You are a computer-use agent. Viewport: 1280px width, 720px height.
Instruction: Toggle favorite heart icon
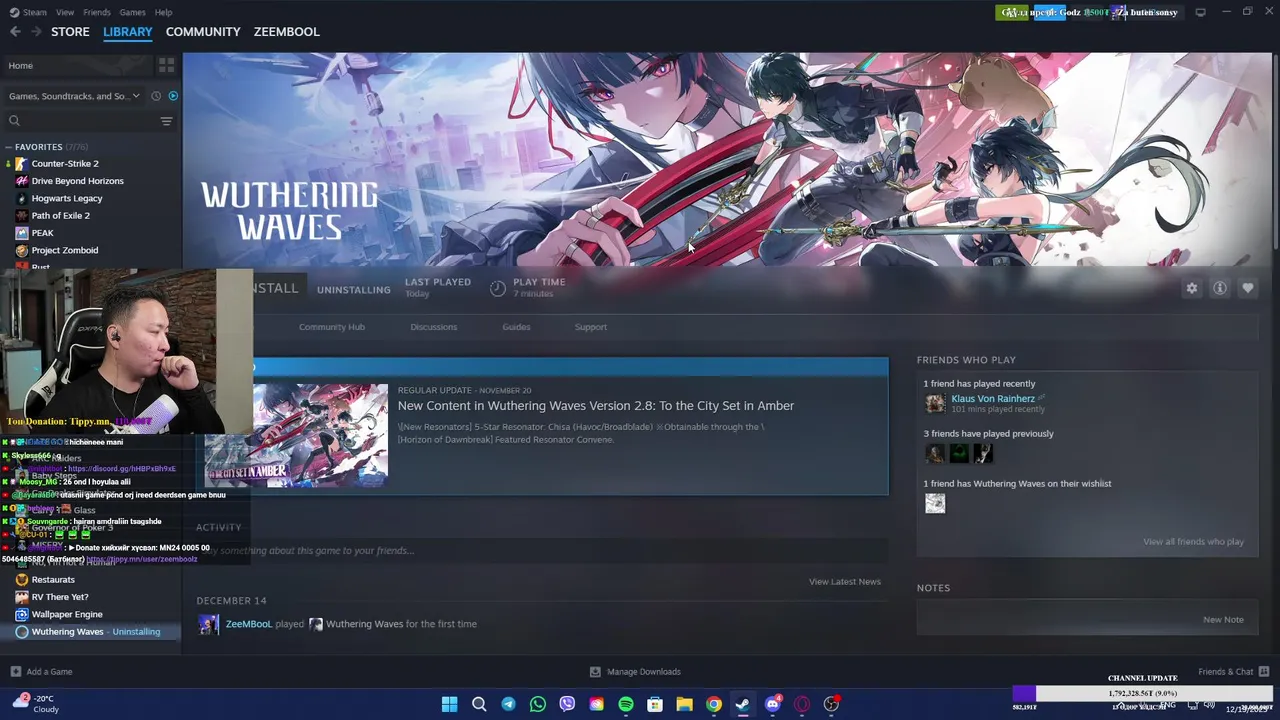[x=1248, y=288]
